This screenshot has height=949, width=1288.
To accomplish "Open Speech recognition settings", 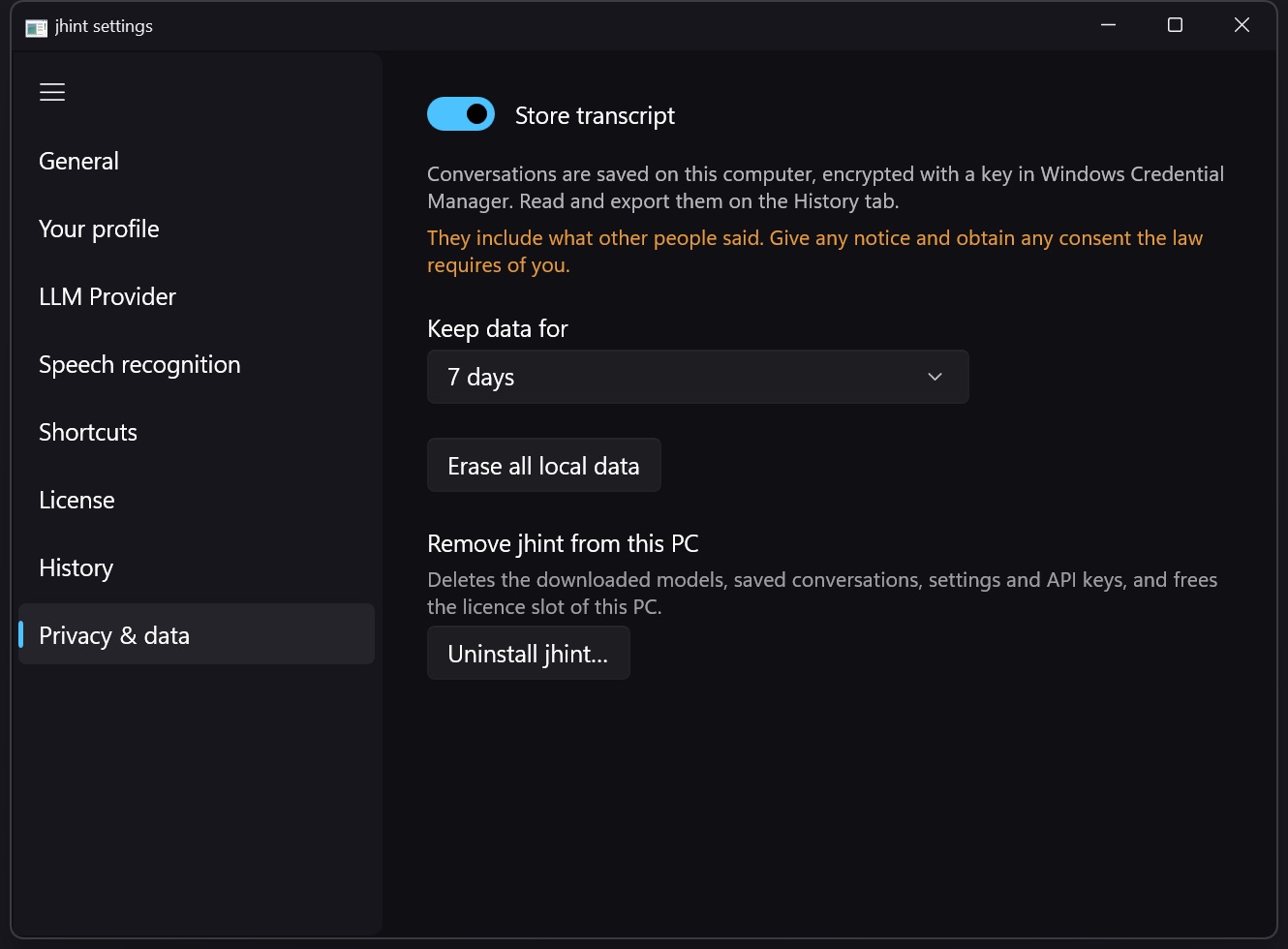I will 197,364.
